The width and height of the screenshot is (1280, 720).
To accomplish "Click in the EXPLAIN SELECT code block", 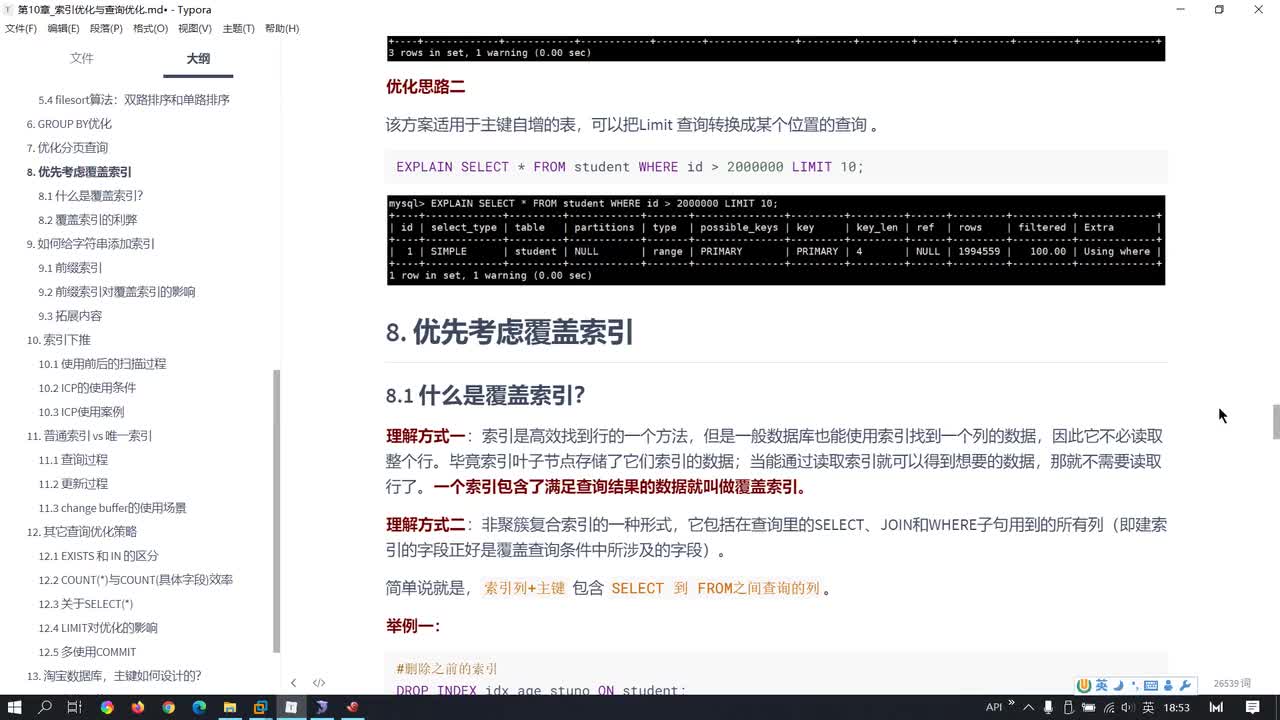I will click(776, 167).
